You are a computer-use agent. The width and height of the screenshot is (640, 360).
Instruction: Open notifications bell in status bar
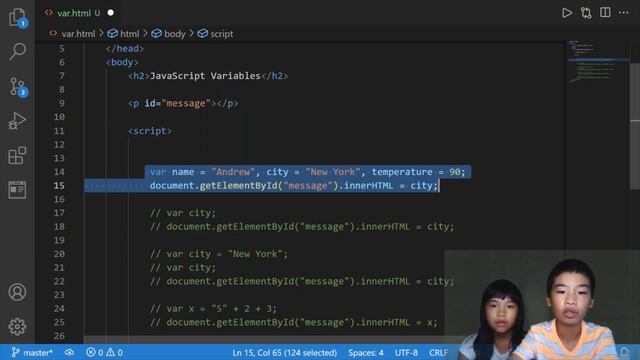point(624,352)
